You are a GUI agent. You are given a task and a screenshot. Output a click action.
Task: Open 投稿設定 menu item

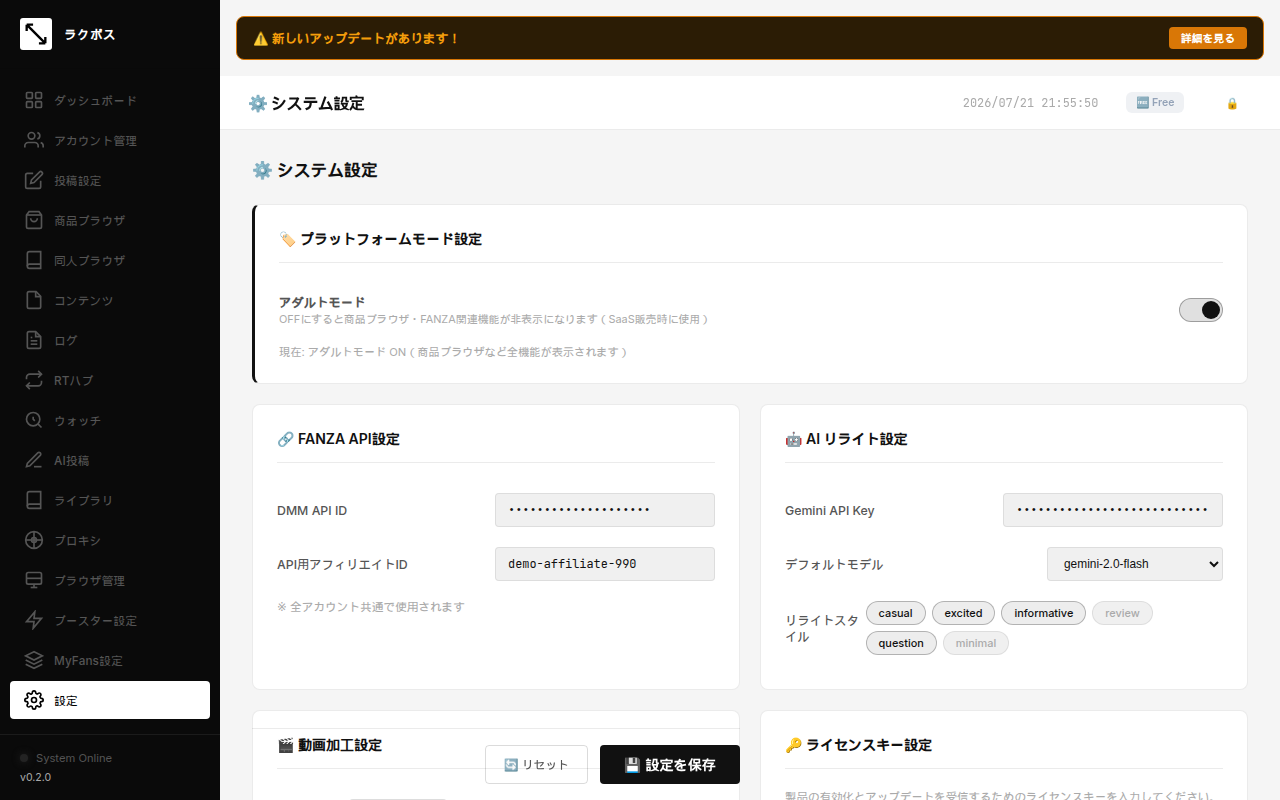tap(110, 180)
